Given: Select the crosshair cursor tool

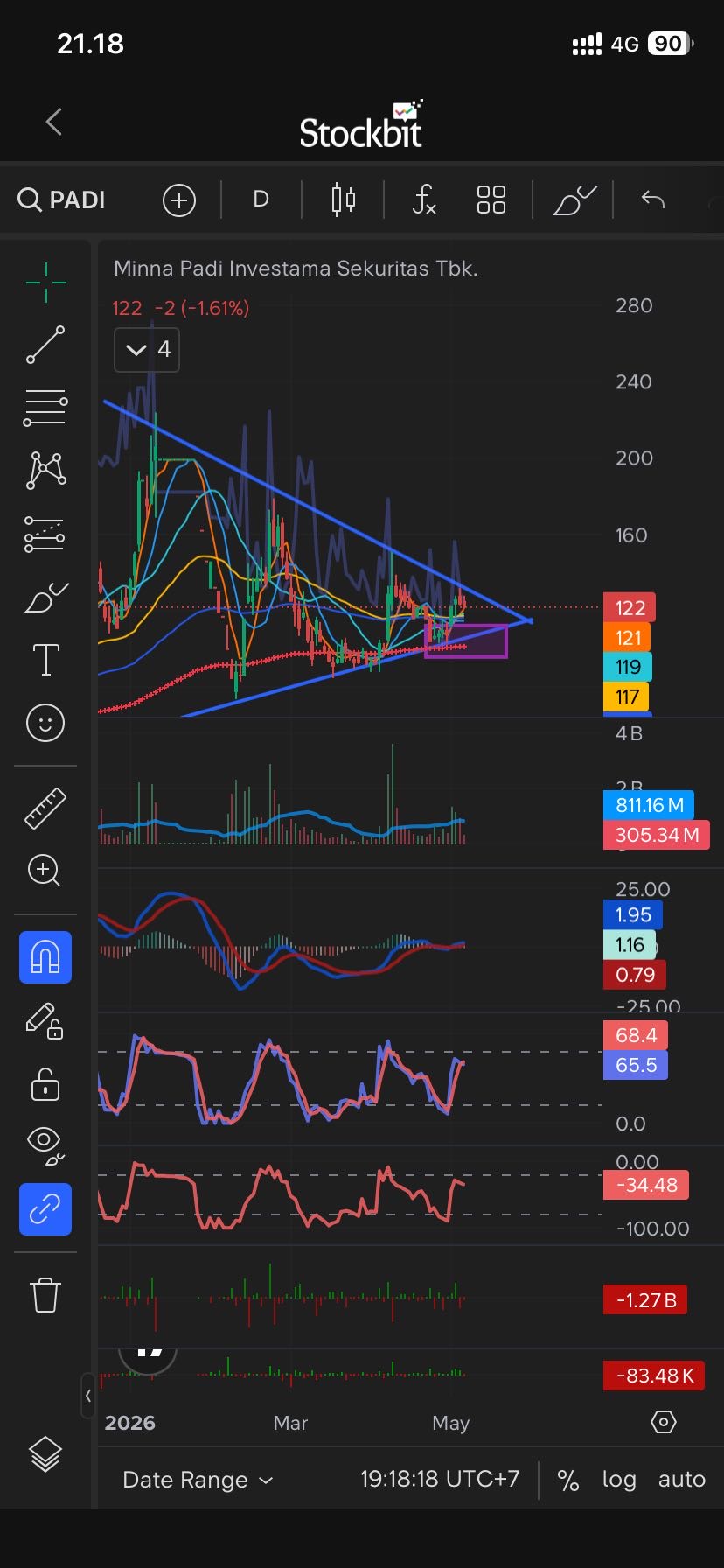Looking at the screenshot, I should (45, 282).
